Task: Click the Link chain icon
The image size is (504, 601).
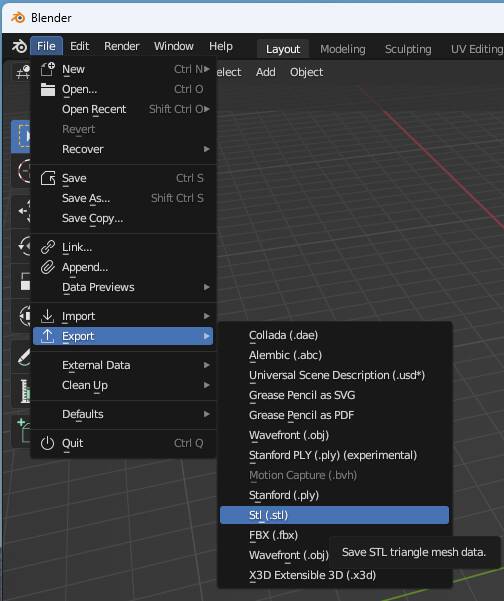Action: pos(48,247)
